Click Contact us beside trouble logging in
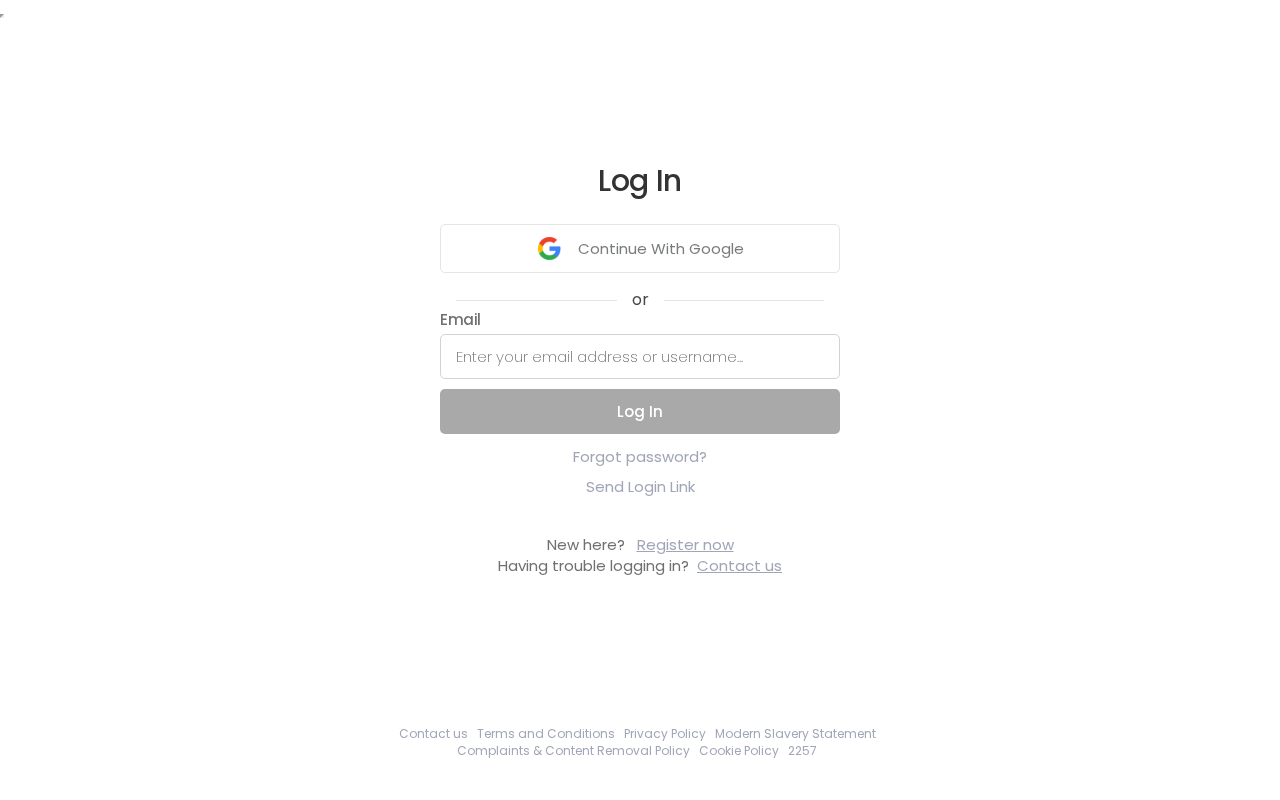 click(739, 566)
